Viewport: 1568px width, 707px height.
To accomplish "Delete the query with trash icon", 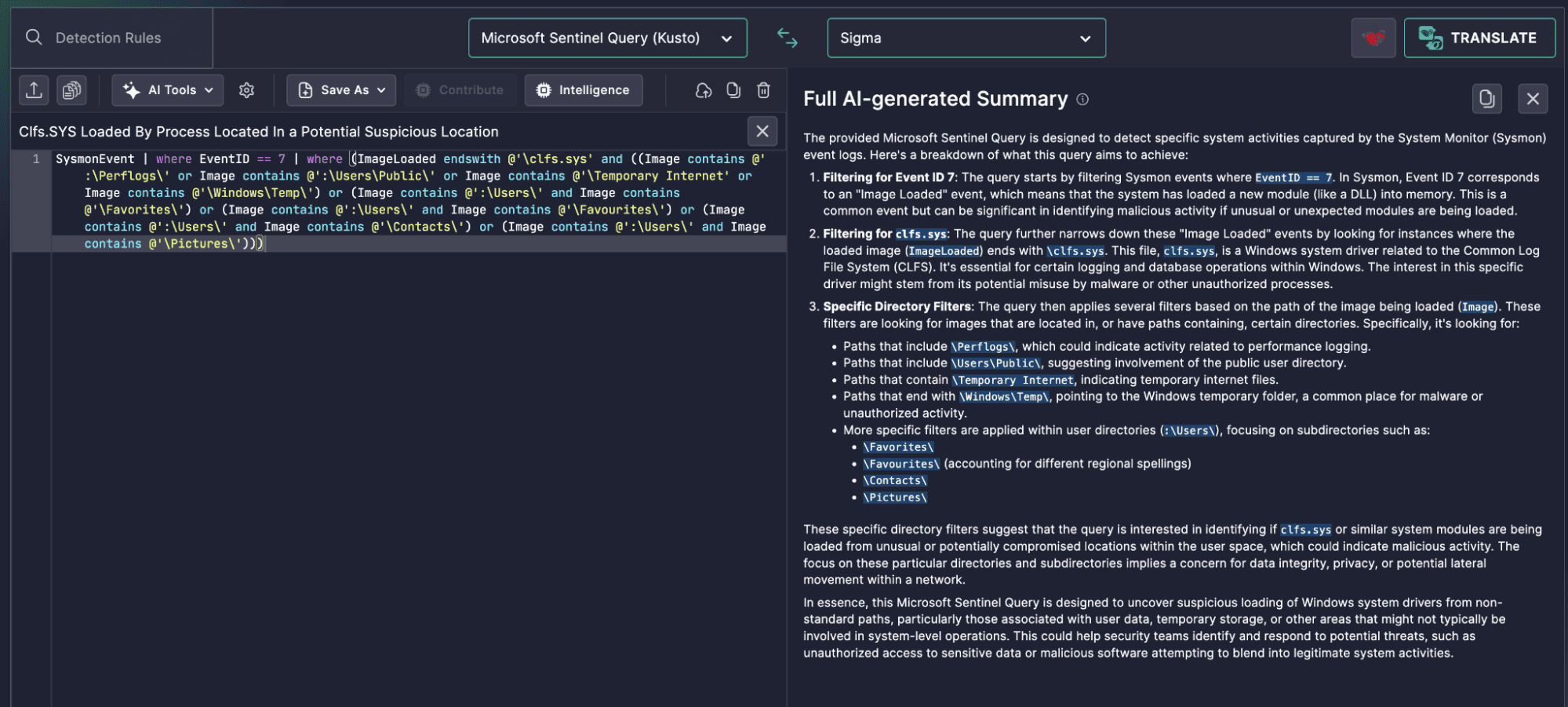I will click(x=763, y=90).
